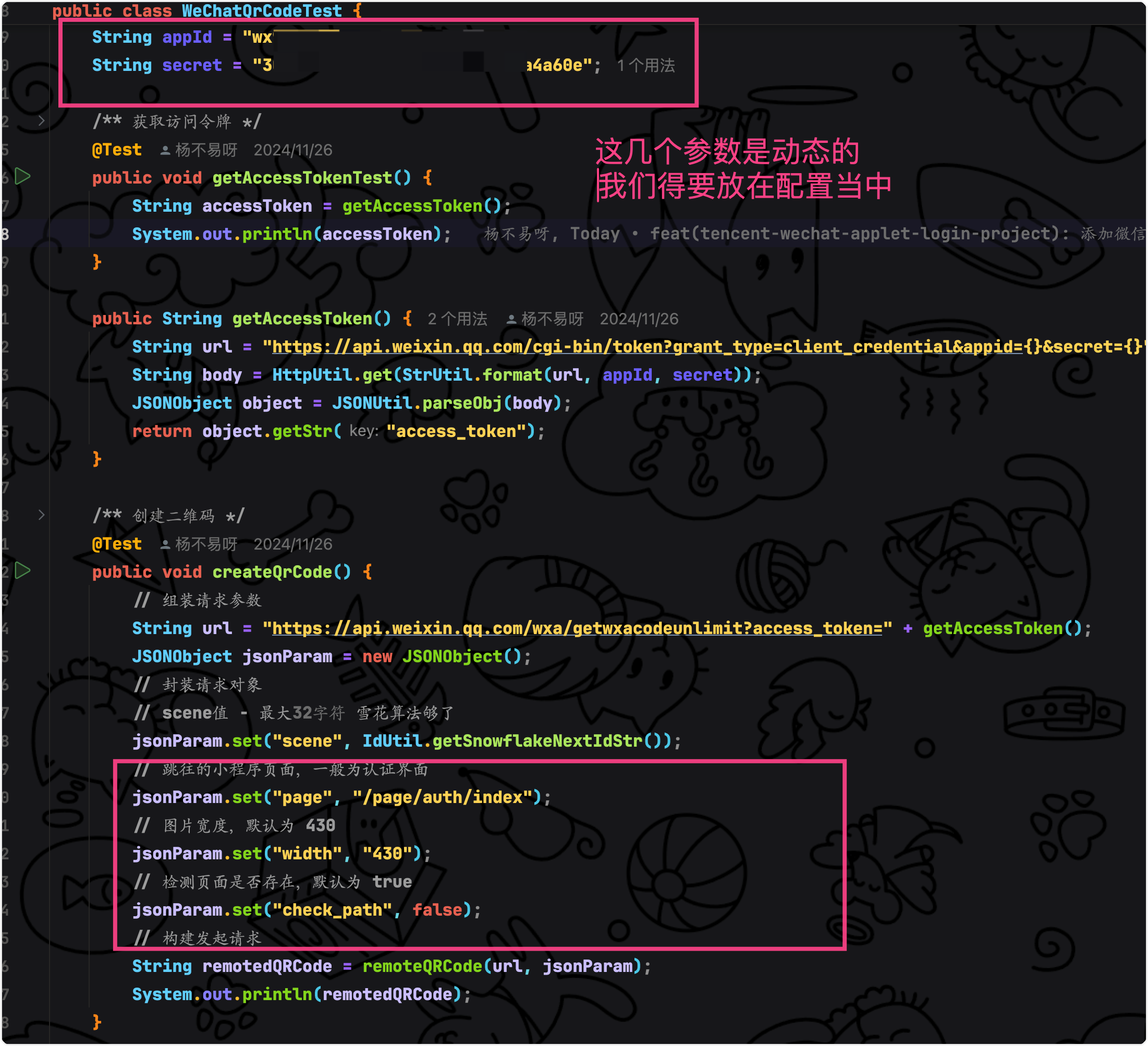Click the remoteQRCode method call
This screenshot has height=1046, width=1148.
(x=421, y=966)
